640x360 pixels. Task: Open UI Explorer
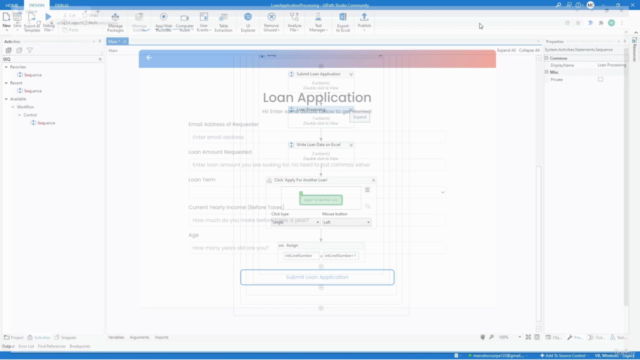(x=248, y=22)
